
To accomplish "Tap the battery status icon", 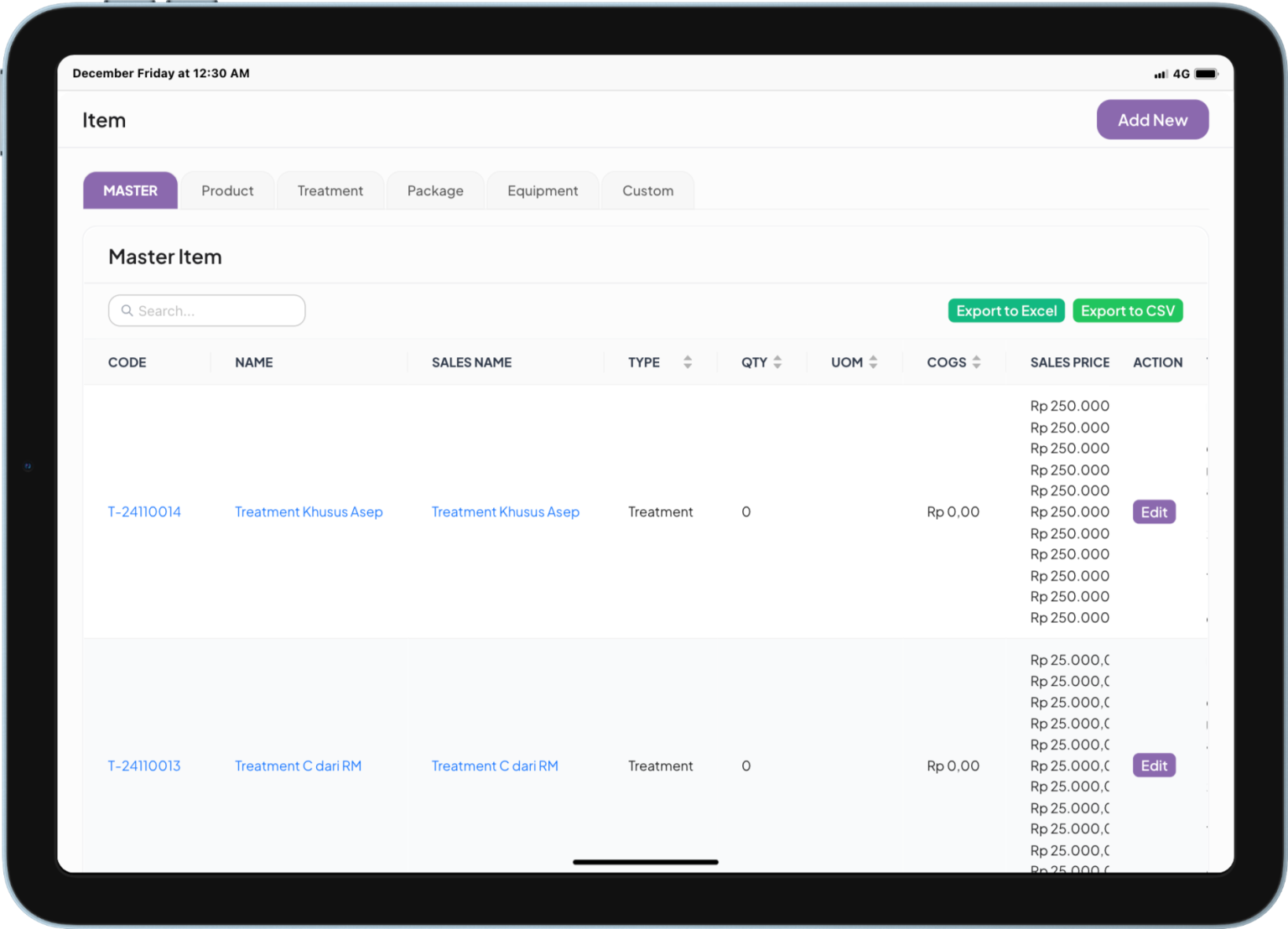I will 1206,74.
